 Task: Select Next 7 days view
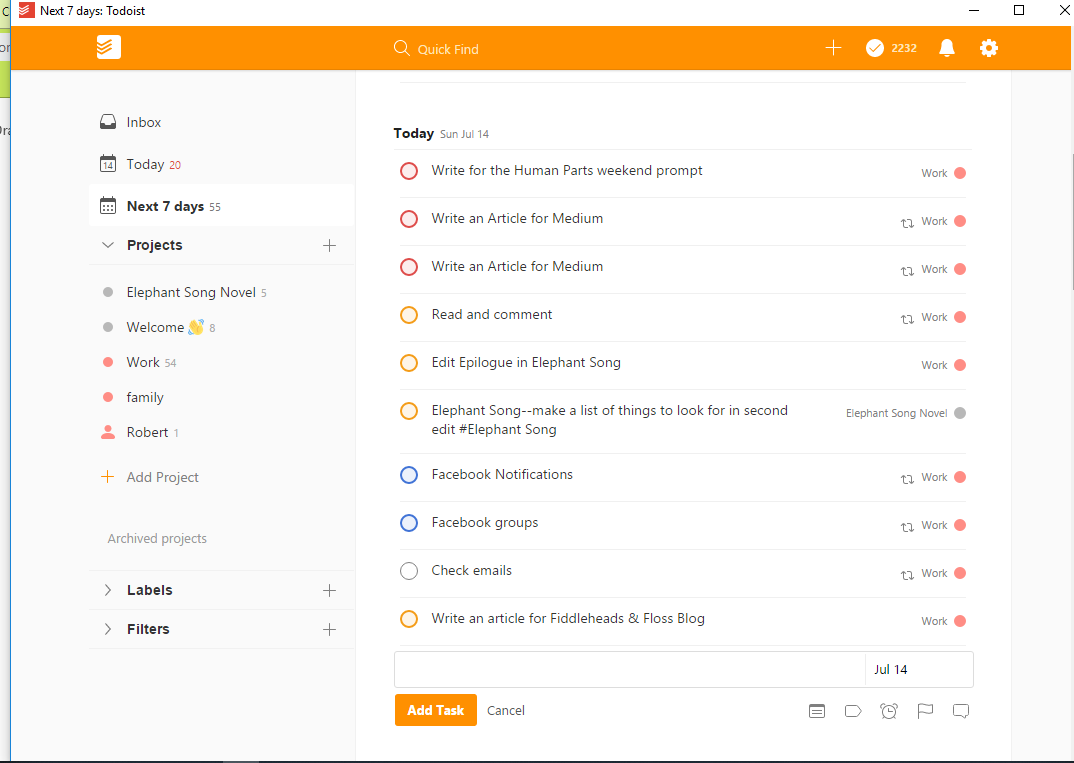(221, 205)
